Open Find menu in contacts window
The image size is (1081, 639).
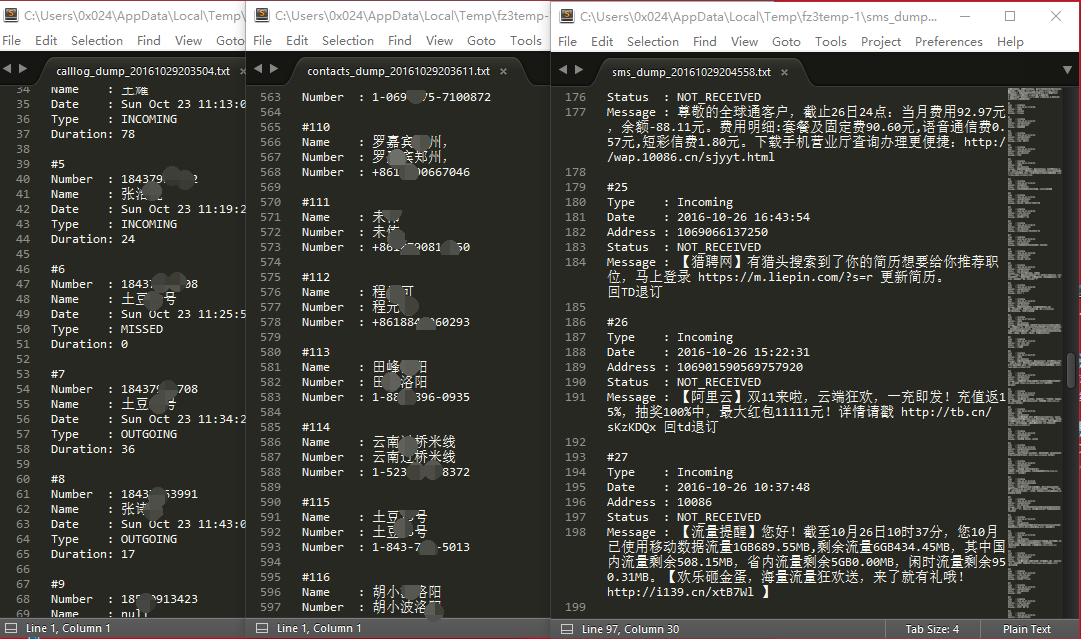click(399, 41)
